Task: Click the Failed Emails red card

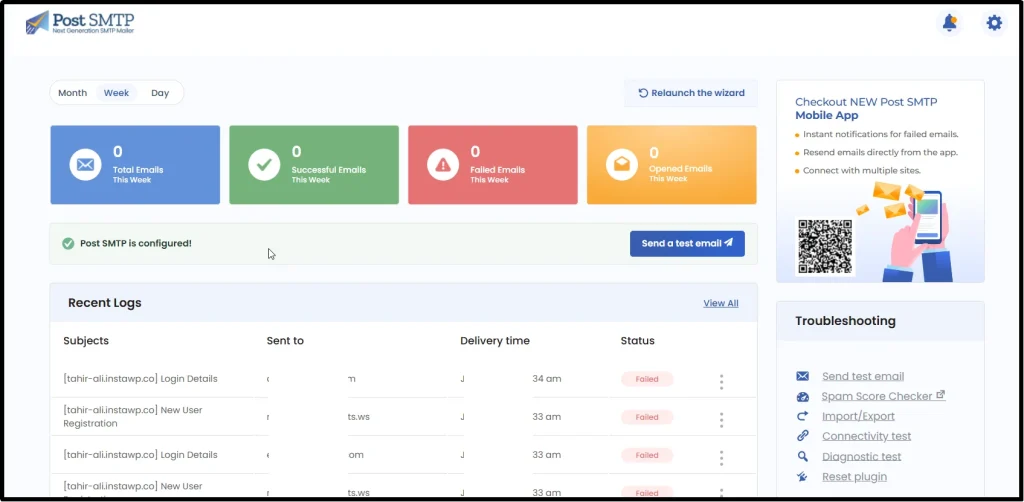Action: tap(493, 165)
